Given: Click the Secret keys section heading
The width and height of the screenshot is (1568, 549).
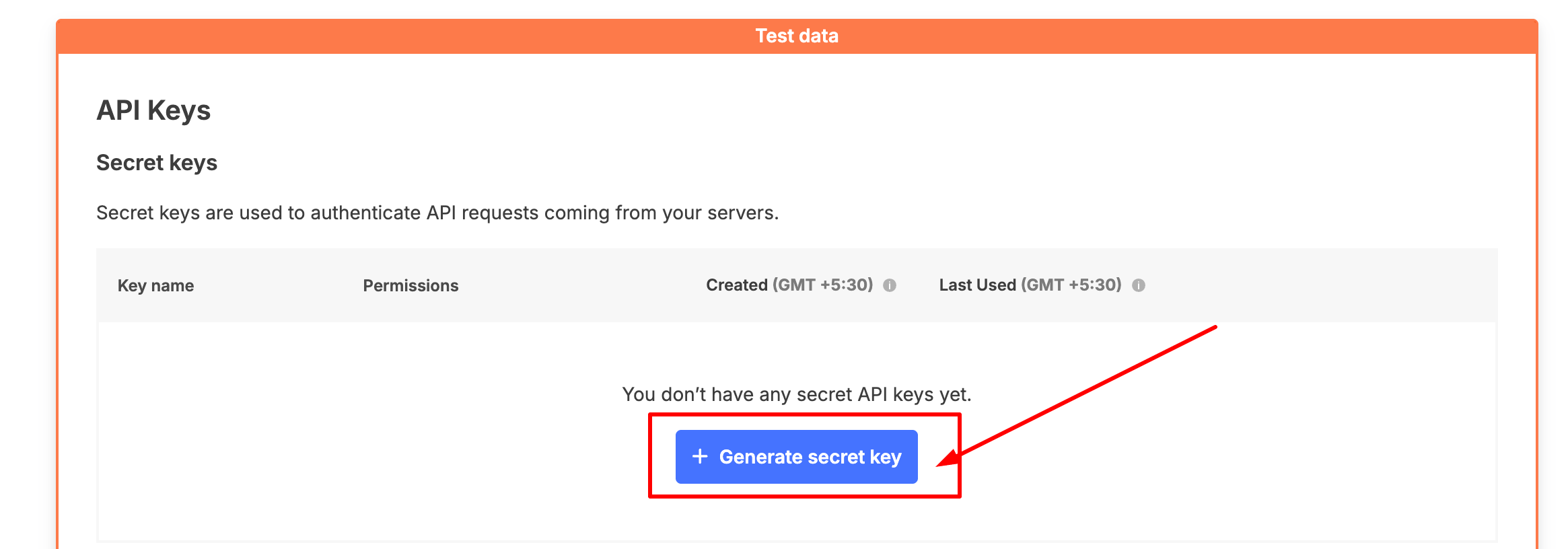Looking at the screenshot, I should [x=157, y=163].
